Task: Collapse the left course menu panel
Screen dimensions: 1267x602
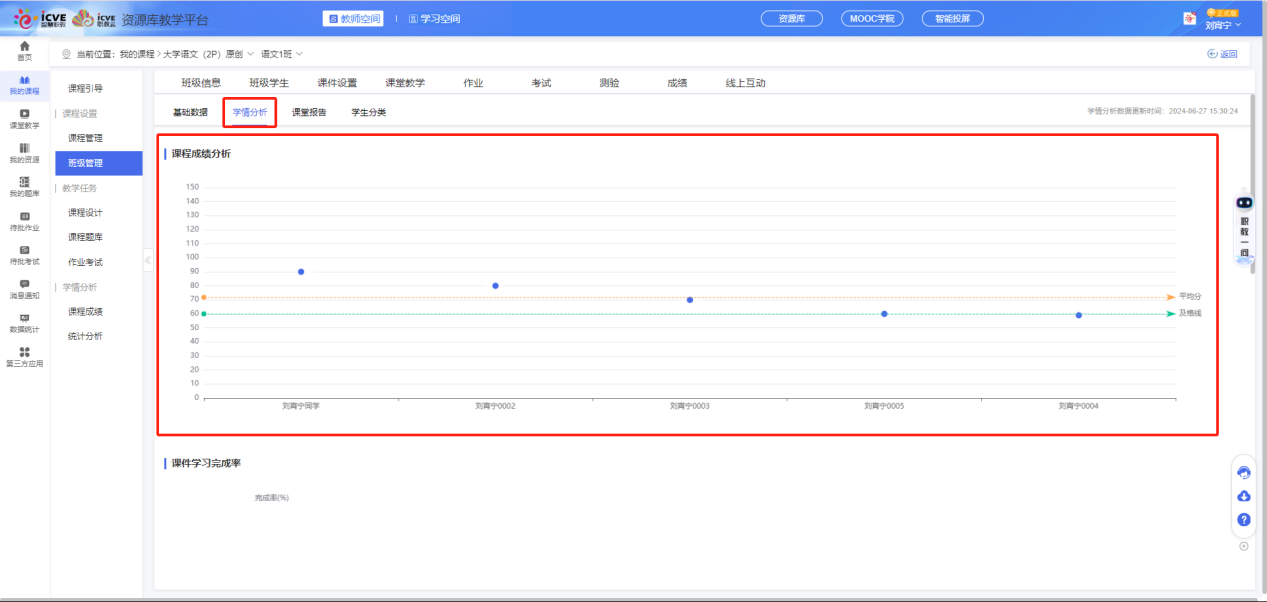Action: pyautogui.click(x=148, y=260)
